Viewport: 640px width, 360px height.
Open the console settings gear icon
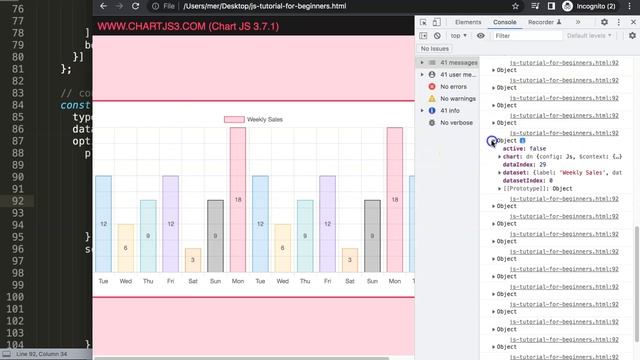click(x=632, y=36)
